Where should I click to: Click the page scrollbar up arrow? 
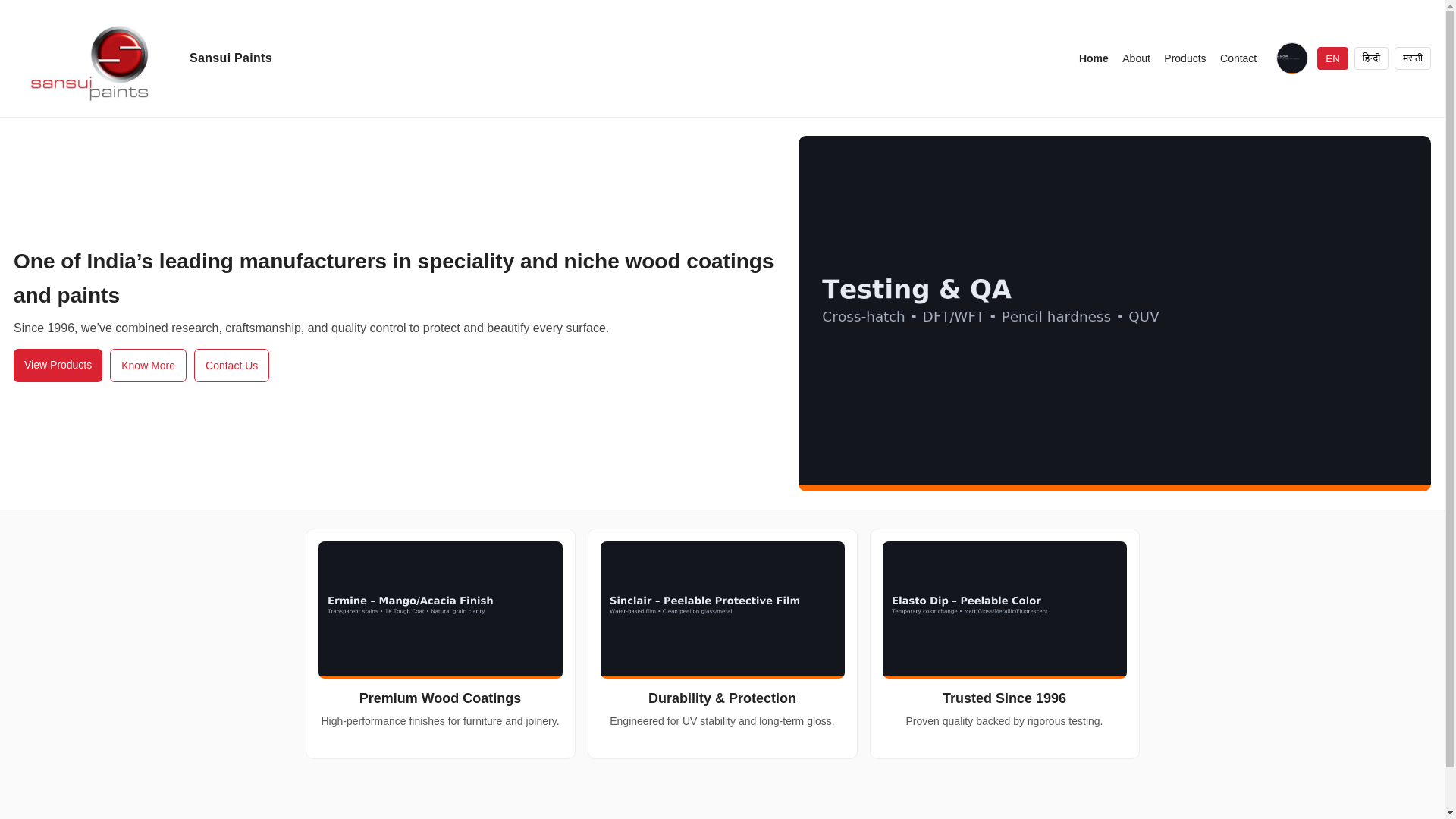pyautogui.click(x=1450, y=6)
